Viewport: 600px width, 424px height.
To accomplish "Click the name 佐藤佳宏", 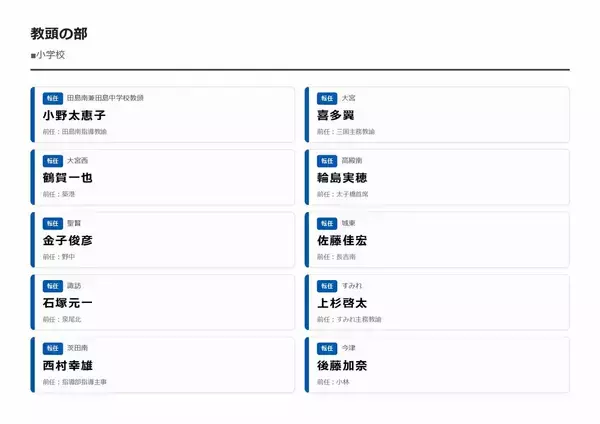I will [x=342, y=240].
